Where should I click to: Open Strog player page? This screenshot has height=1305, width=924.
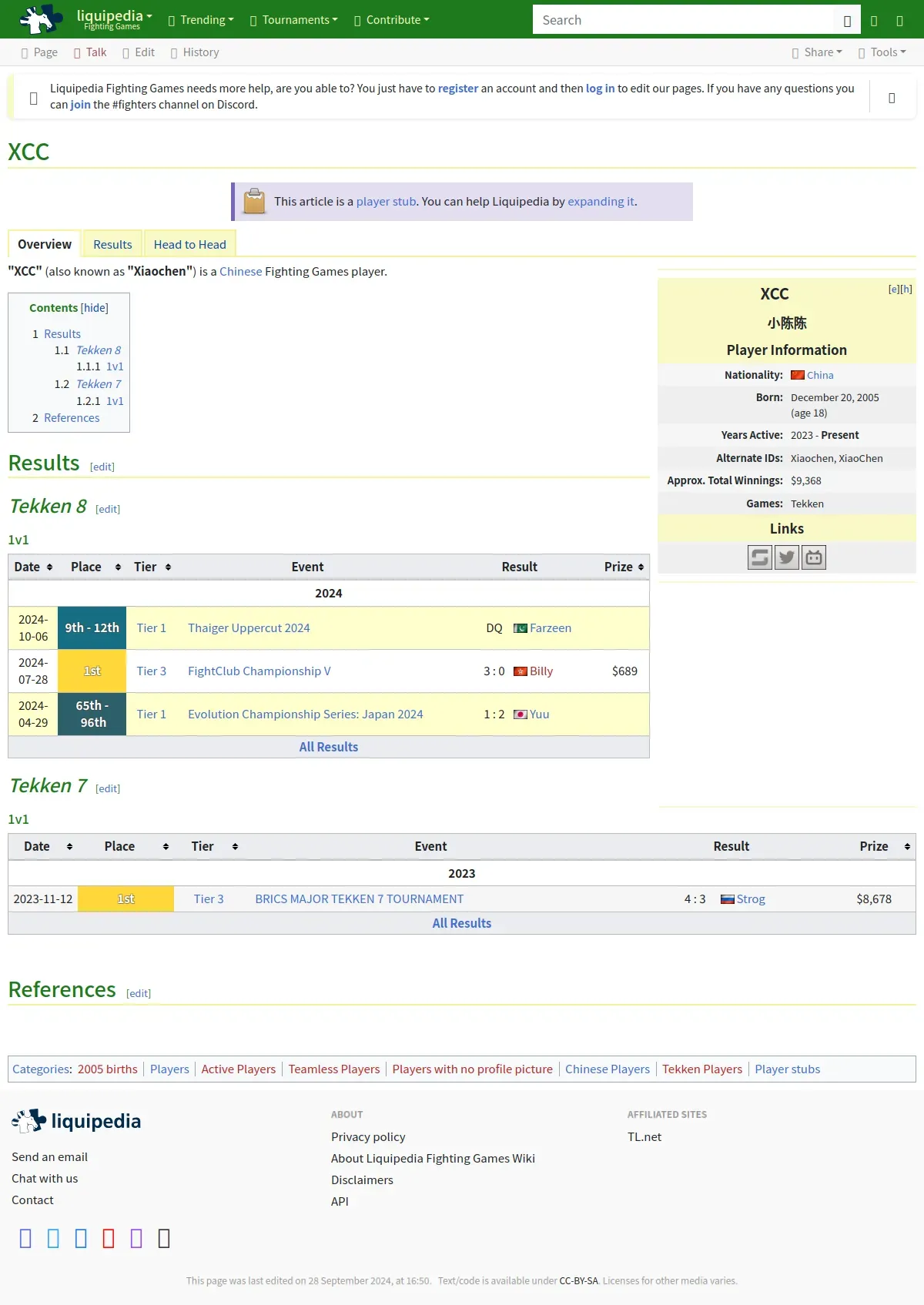pyautogui.click(x=751, y=899)
